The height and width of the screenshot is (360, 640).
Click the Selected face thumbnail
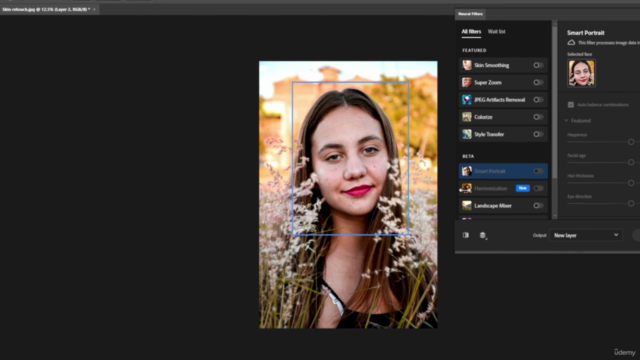click(x=581, y=73)
